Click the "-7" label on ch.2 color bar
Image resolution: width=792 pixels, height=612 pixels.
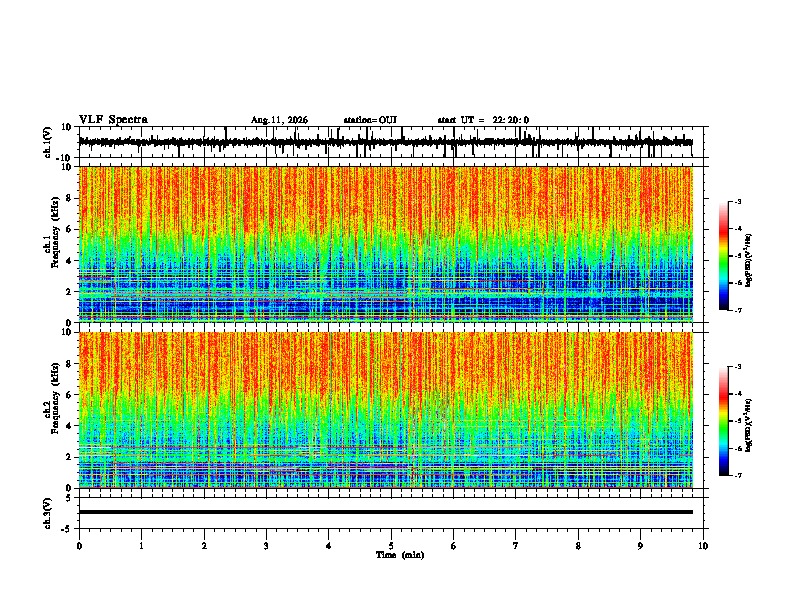click(737, 475)
